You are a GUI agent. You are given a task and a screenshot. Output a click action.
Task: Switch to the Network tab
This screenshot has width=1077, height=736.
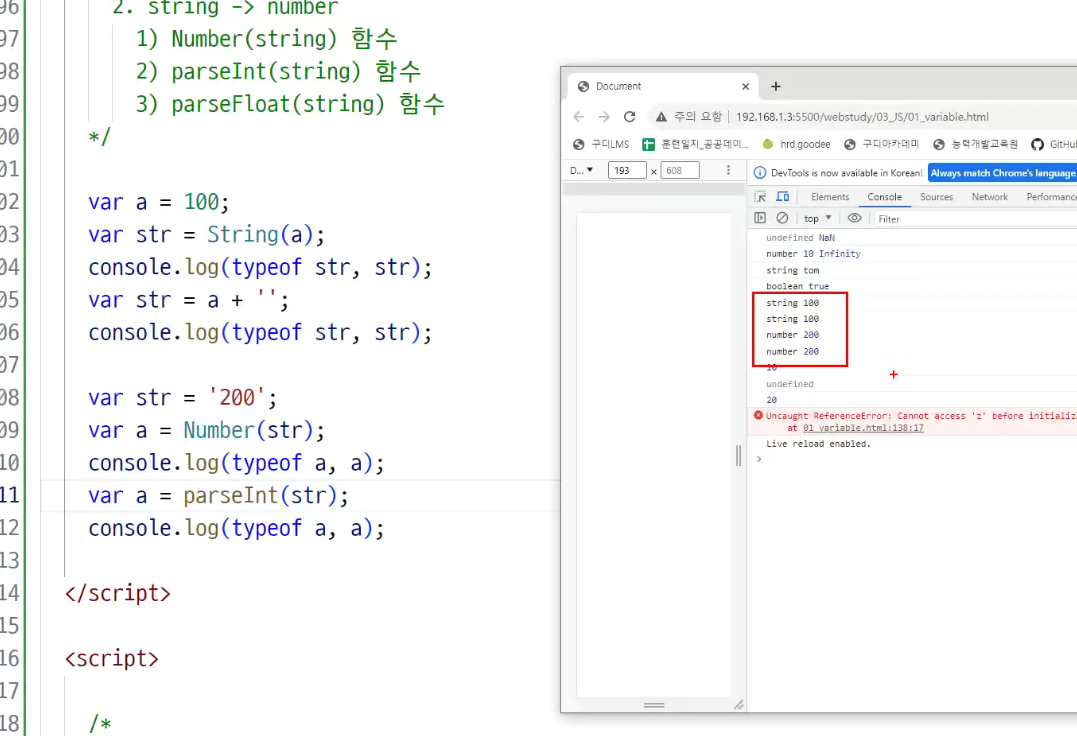[990, 197]
